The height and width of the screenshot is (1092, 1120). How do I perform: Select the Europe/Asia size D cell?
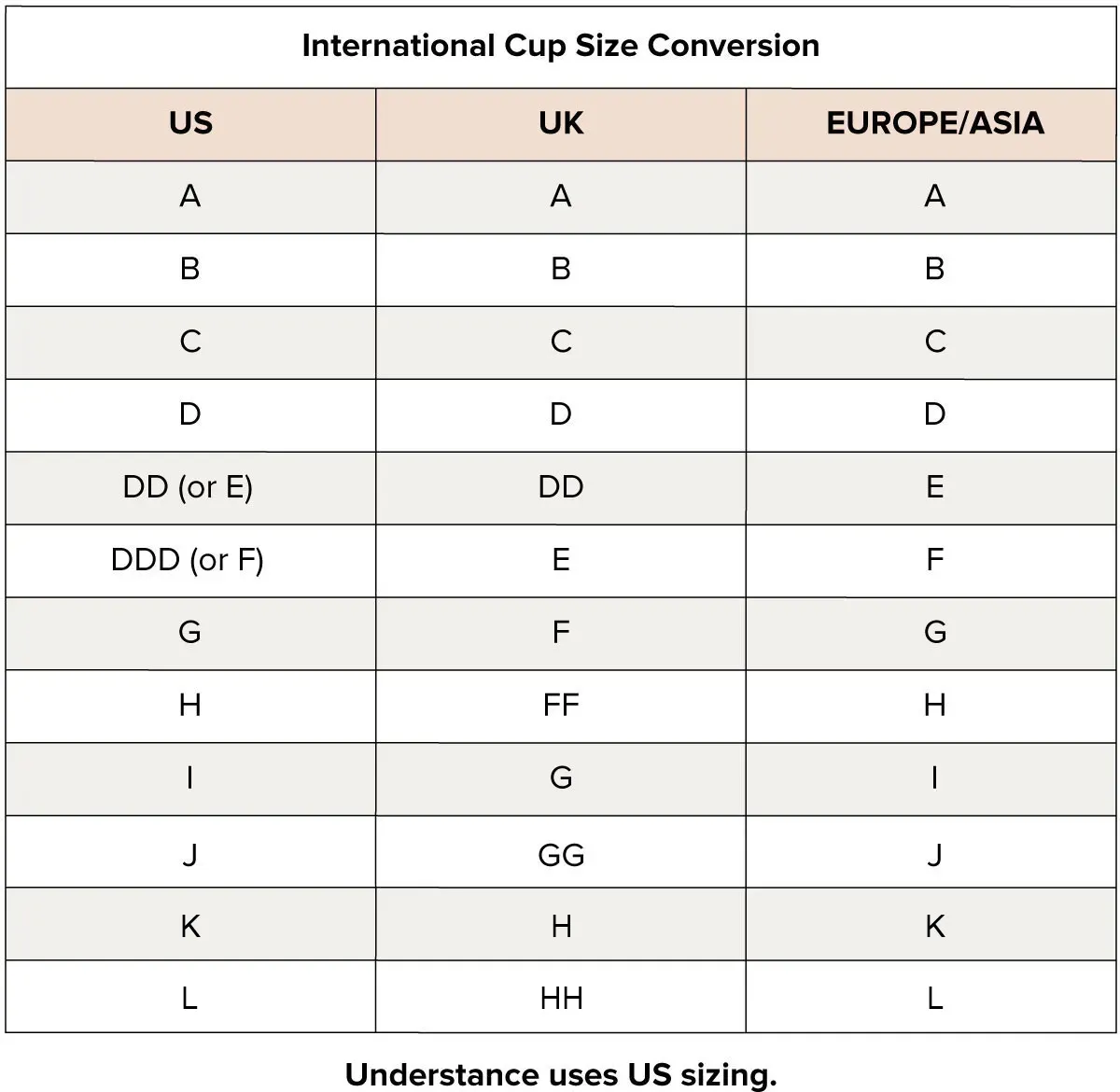pyautogui.click(x=934, y=414)
